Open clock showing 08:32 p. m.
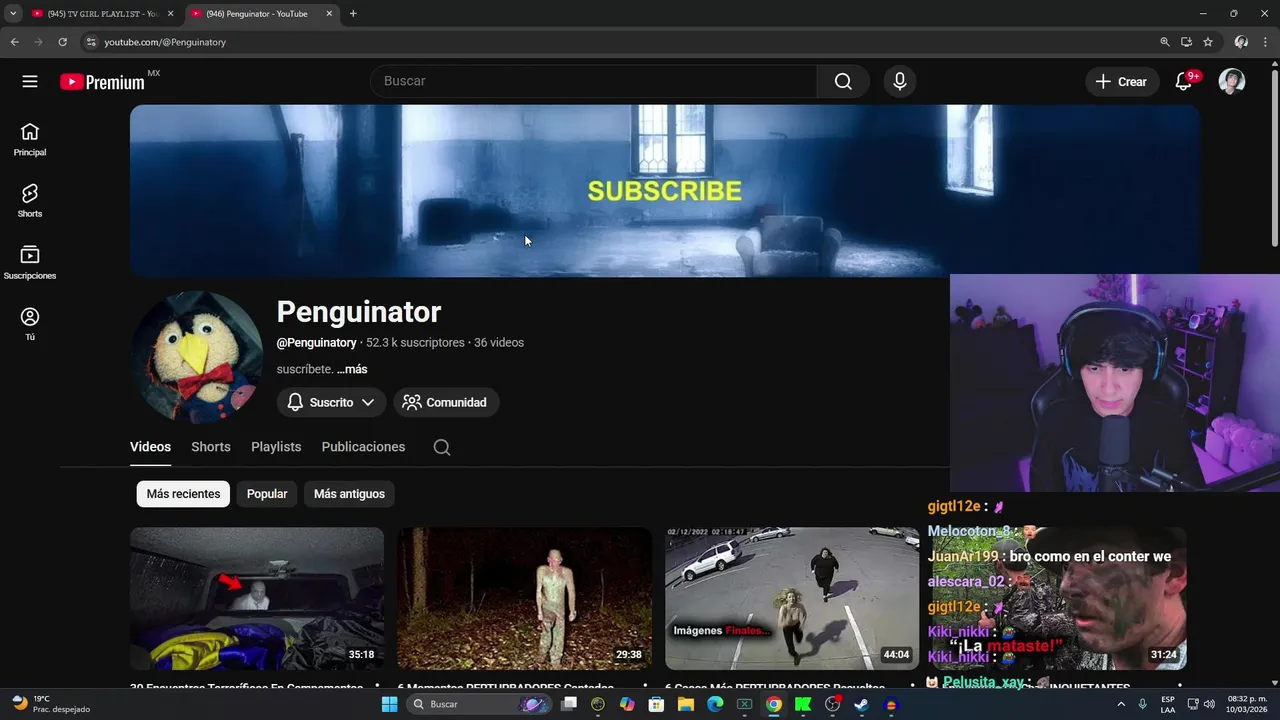The image size is (1280, 720). (x=1247, y=704)
